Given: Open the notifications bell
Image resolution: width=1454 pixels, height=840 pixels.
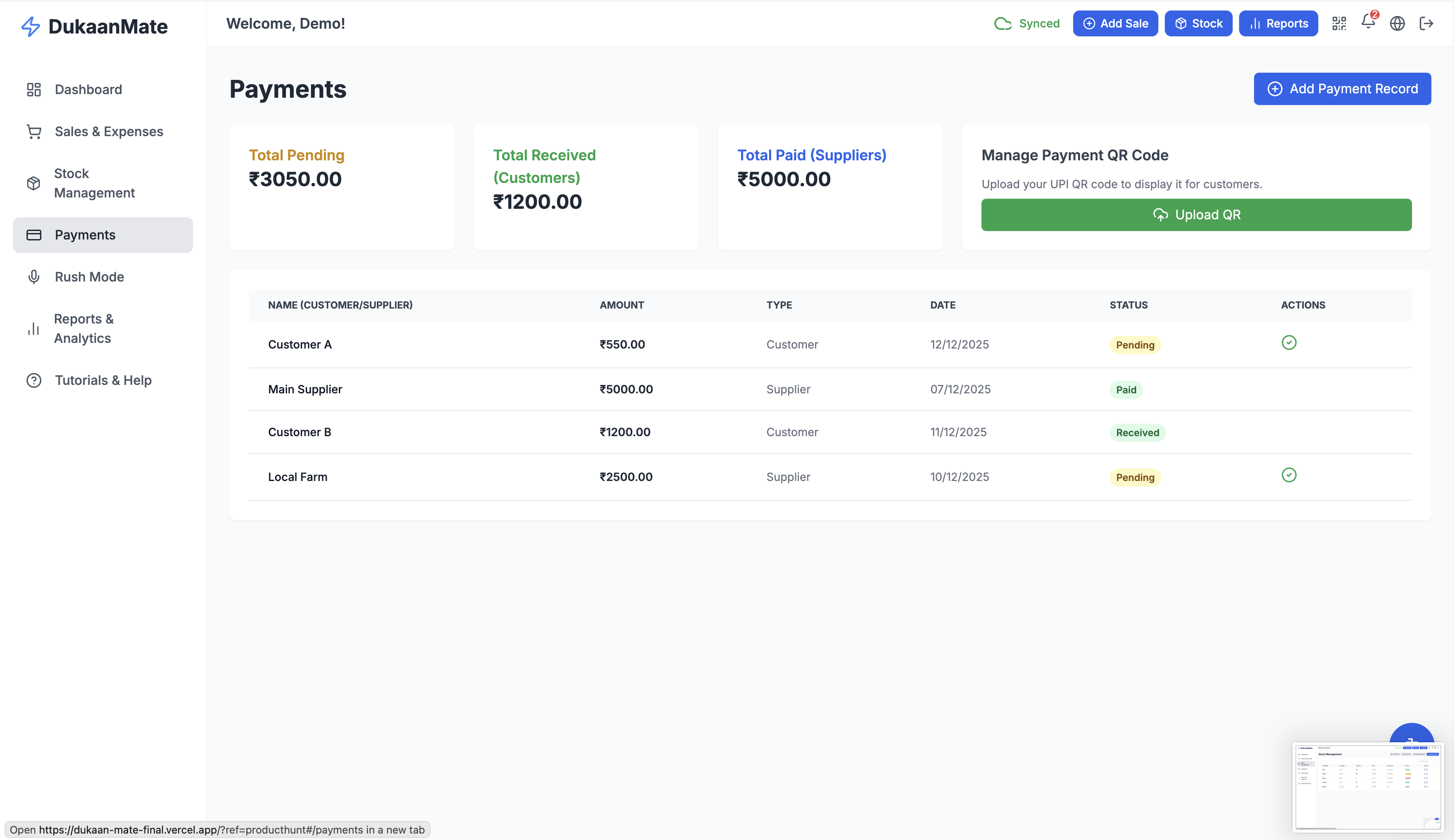Looking at the screenshot, I should [x=1368, y=22].
